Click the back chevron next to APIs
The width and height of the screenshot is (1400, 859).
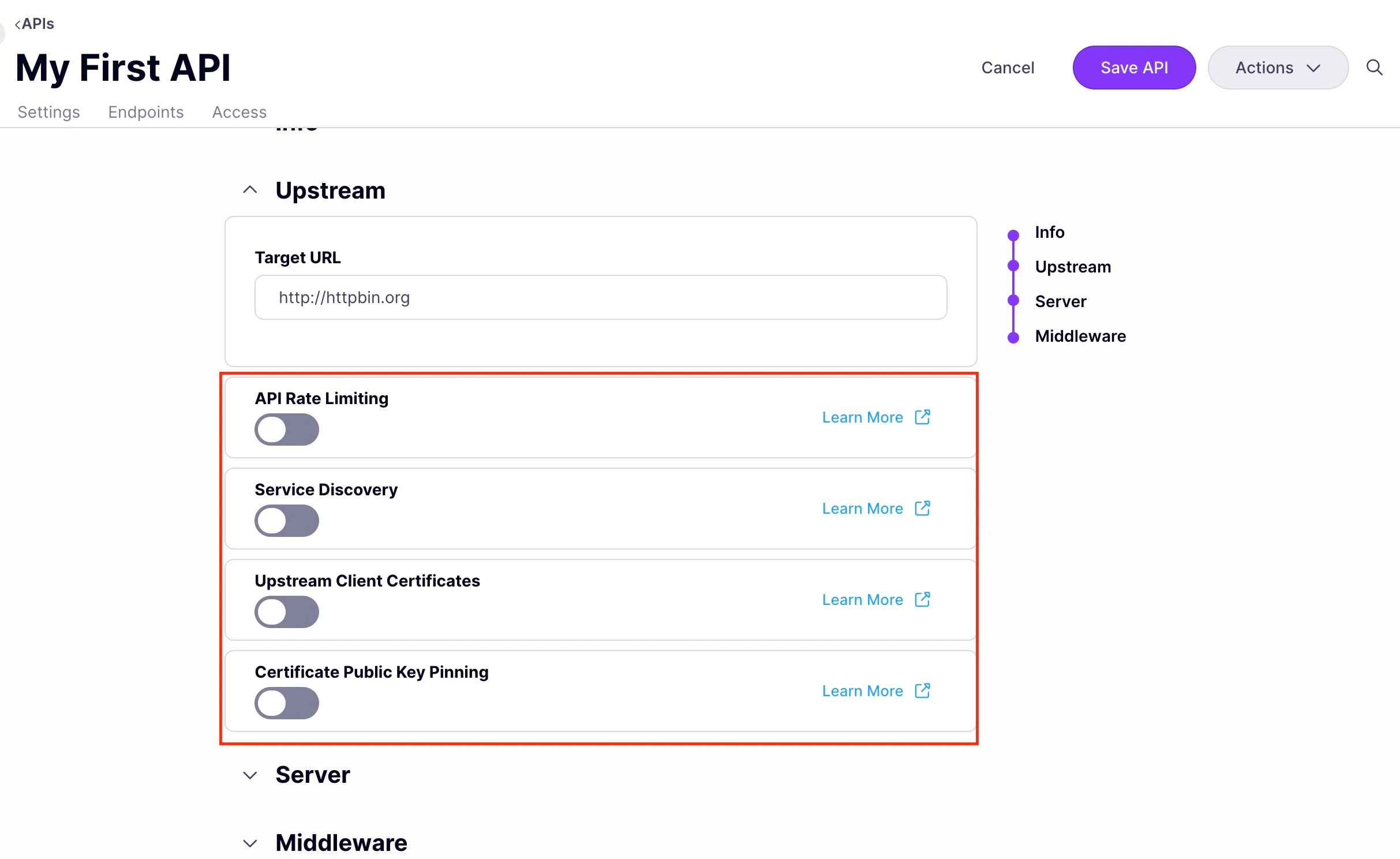click(x=18, y=24)
